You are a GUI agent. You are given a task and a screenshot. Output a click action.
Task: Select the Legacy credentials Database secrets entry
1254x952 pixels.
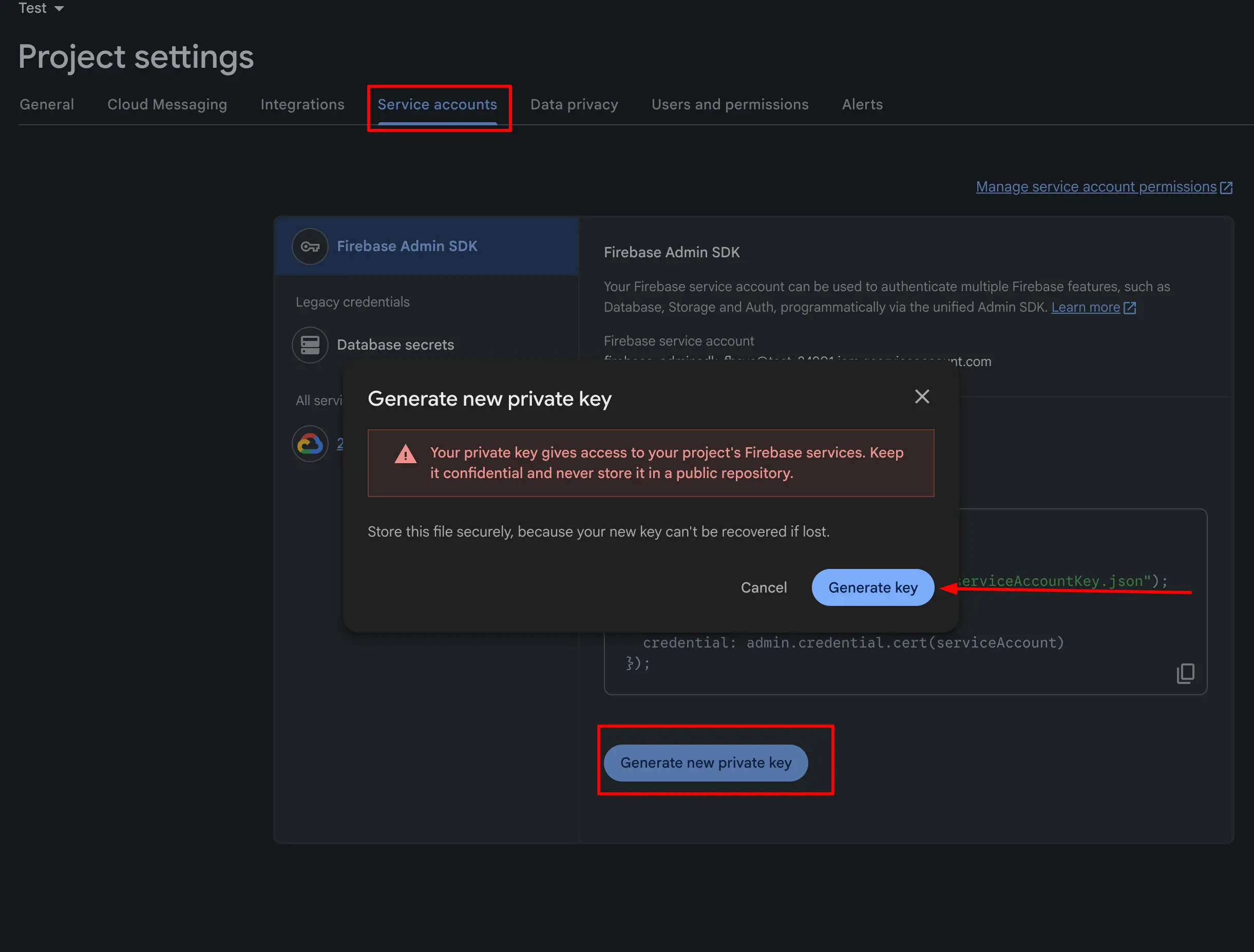(x=396, y=345)
